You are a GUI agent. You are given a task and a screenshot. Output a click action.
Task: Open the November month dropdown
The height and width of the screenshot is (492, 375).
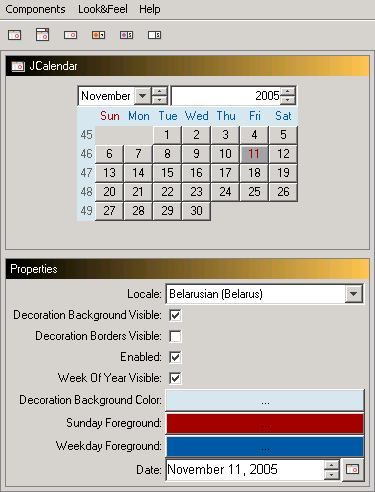point(143,96)
